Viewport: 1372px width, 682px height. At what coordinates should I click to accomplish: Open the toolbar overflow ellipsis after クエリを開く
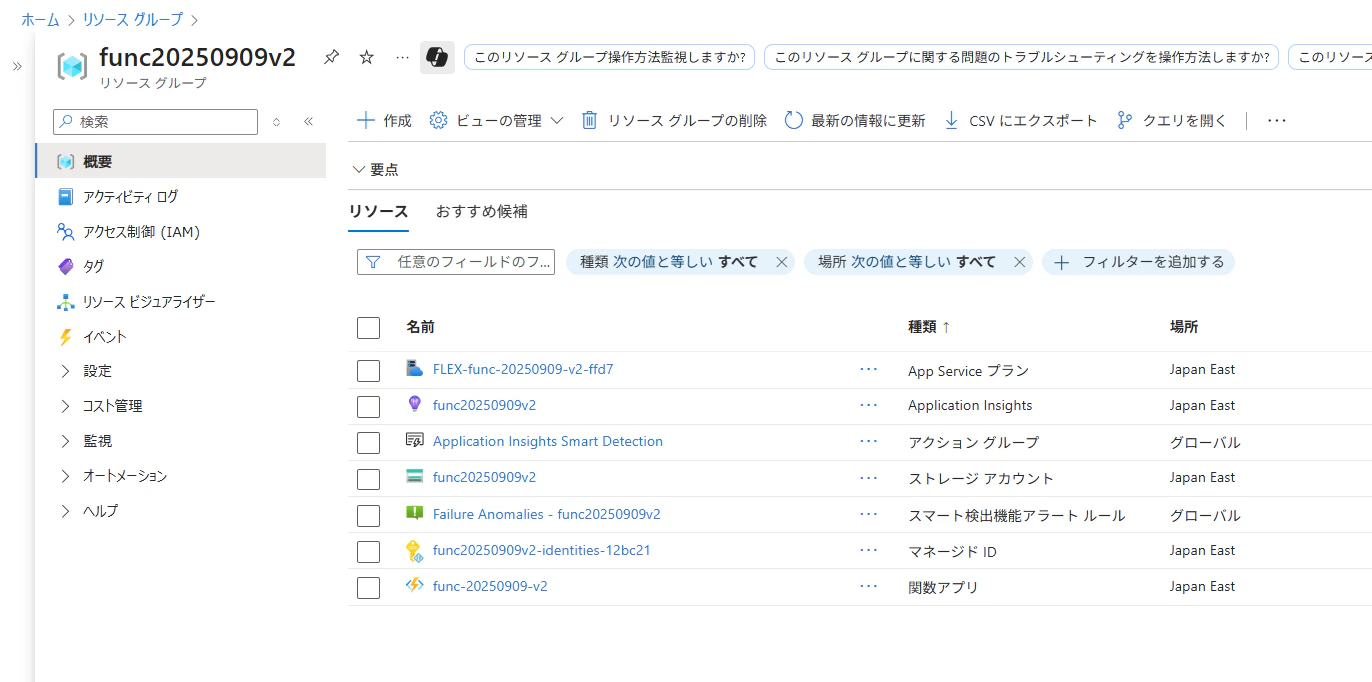(x=1276, y=120)
